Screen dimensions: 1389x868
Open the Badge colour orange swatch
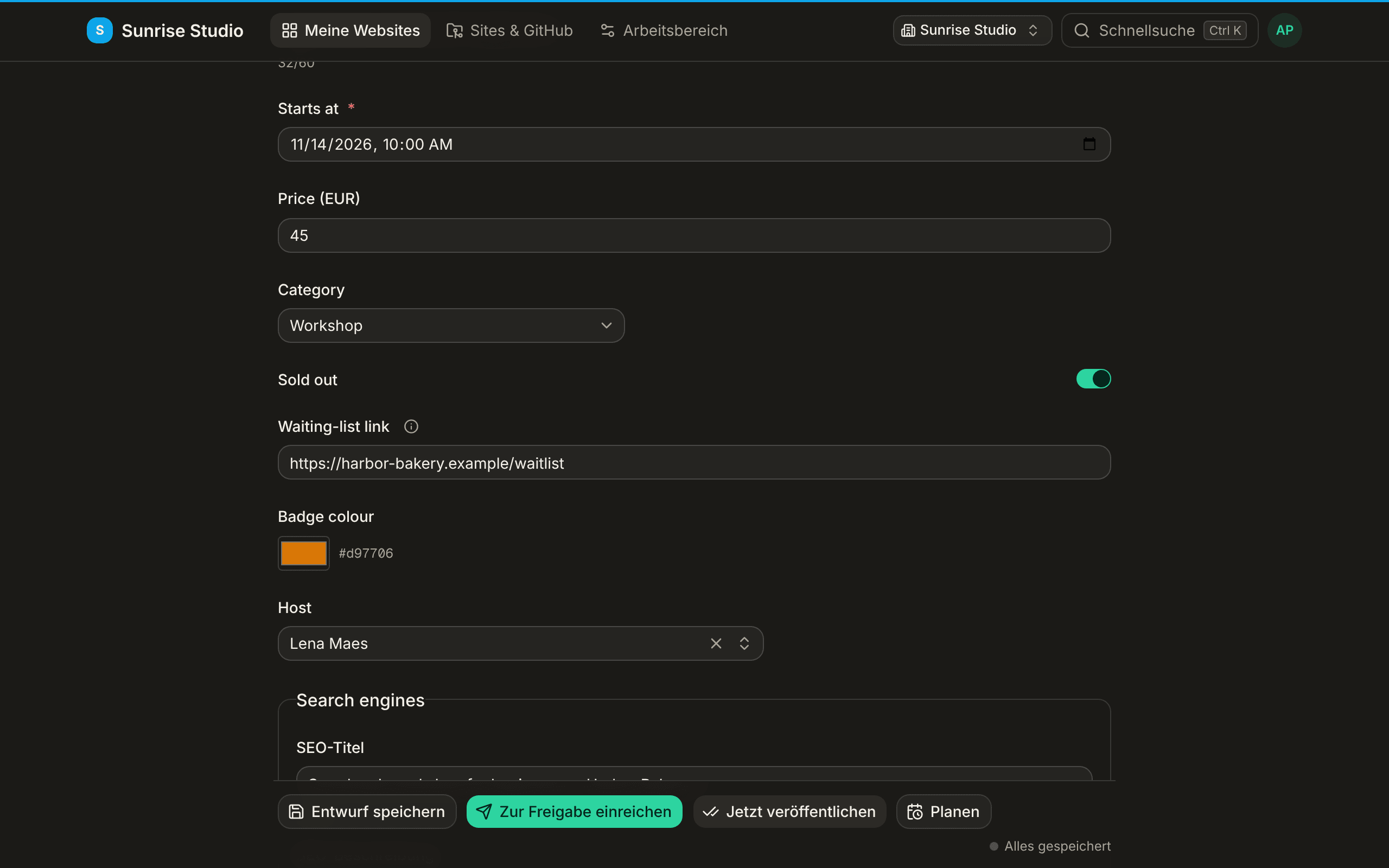(x=304, y=553)
